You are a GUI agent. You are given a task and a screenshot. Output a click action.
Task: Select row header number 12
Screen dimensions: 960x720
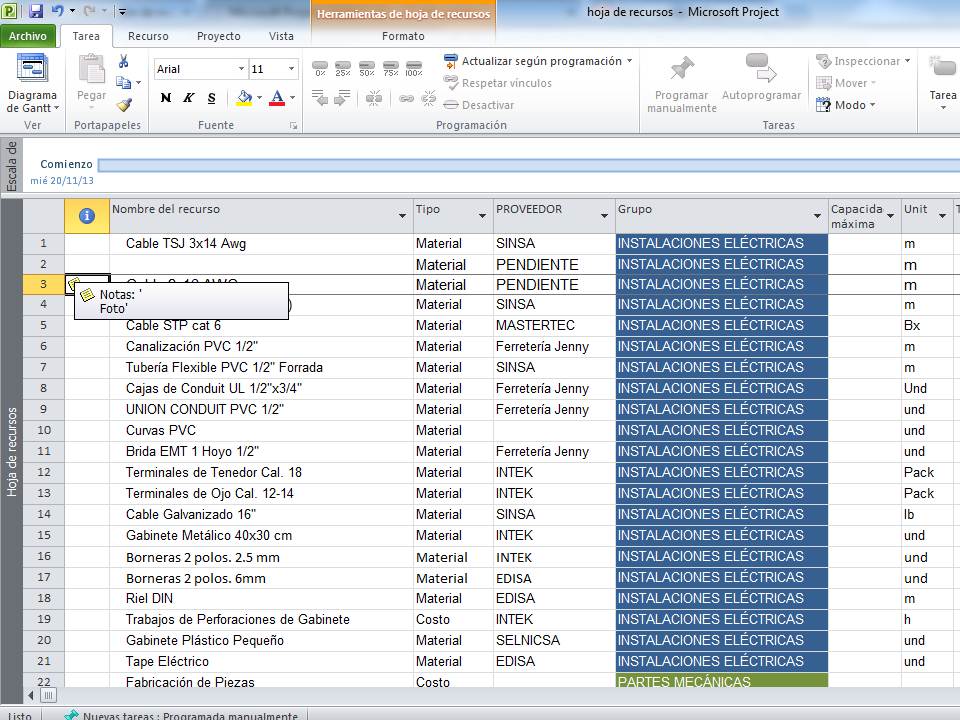coord(43,472)
